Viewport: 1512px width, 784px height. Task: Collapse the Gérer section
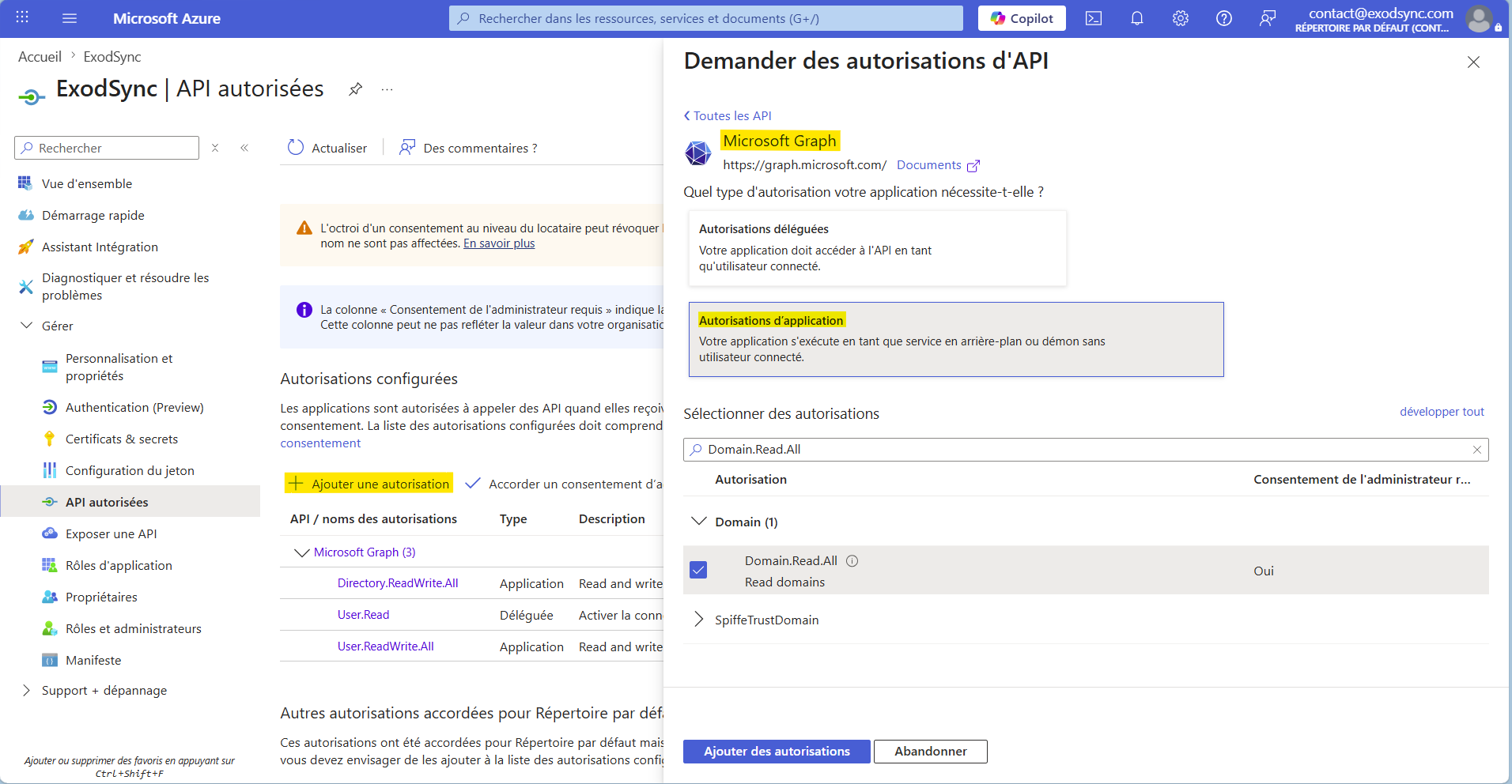(x=27, y=326)
